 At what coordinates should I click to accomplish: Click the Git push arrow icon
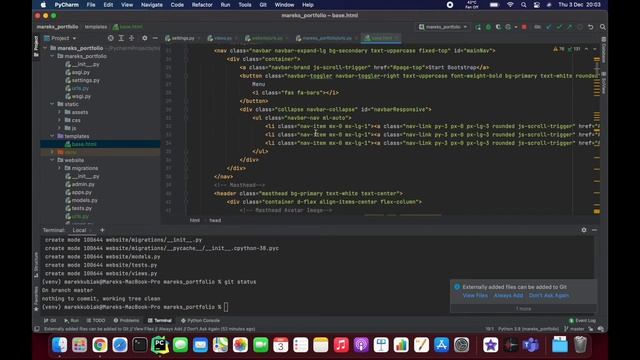(x=569, y=27)
